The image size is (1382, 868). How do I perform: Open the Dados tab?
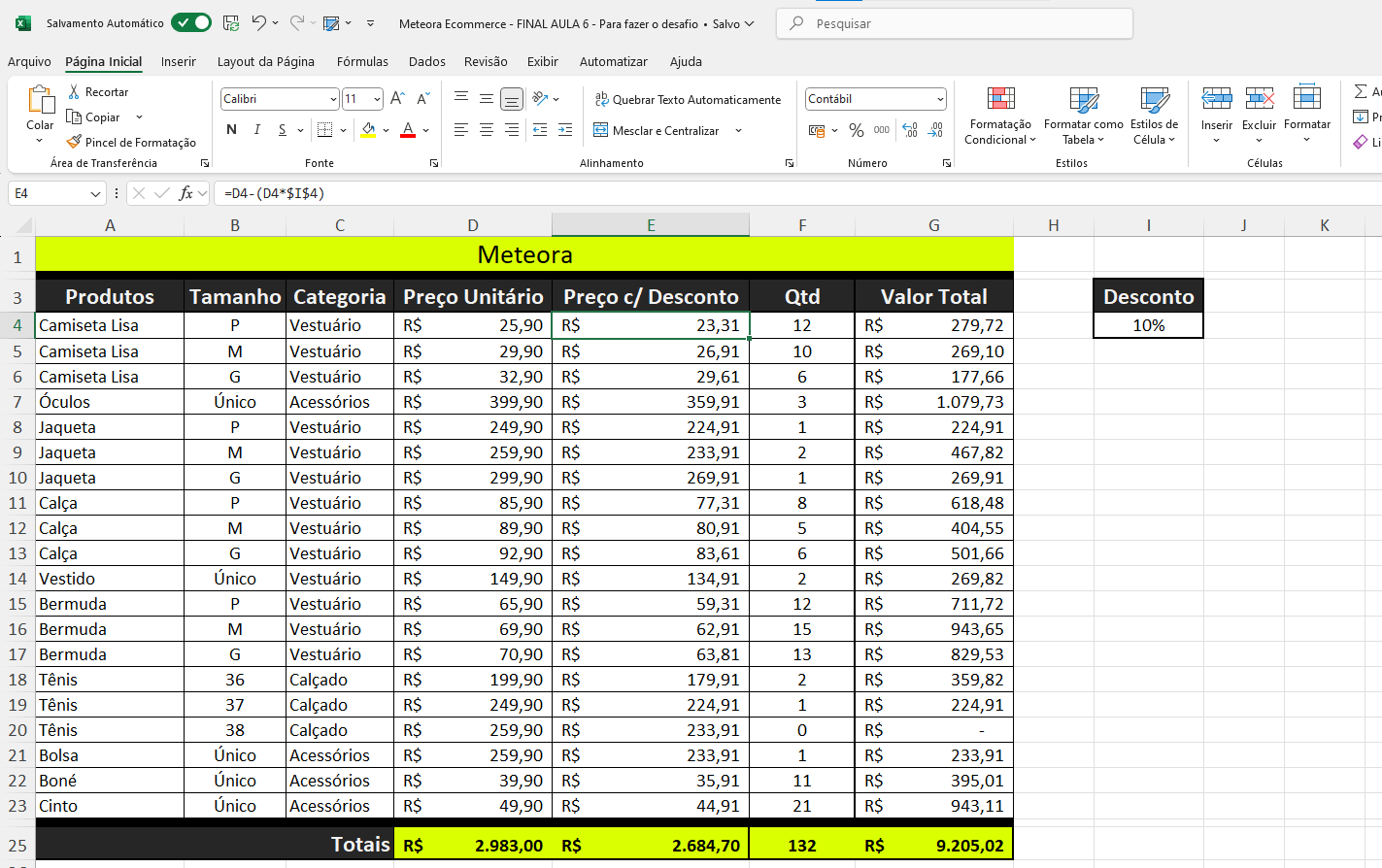pyautogui.click(x=427, y=61)
